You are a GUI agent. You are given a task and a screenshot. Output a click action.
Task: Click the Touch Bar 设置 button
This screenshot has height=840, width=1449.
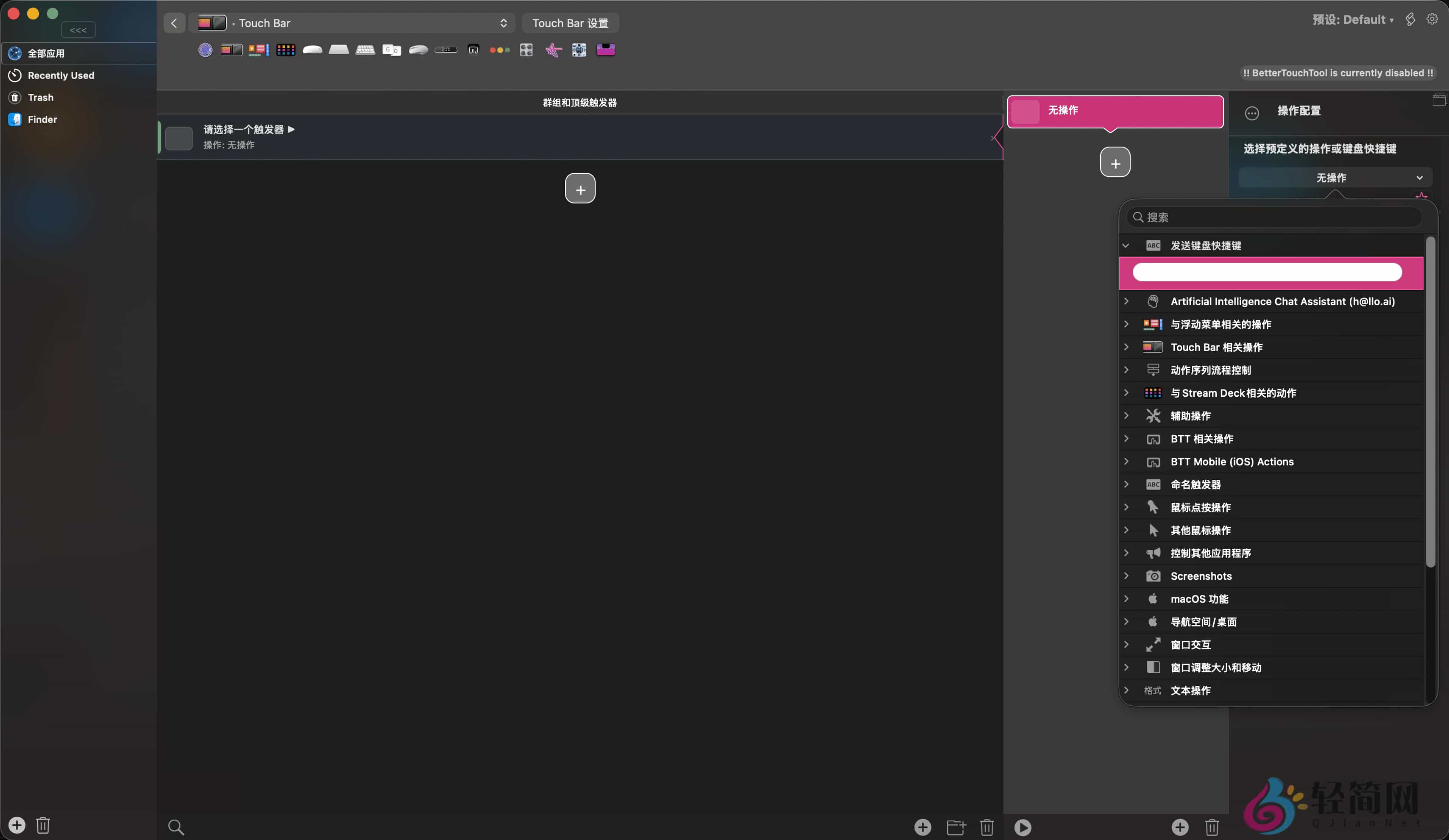coord(570,23)
